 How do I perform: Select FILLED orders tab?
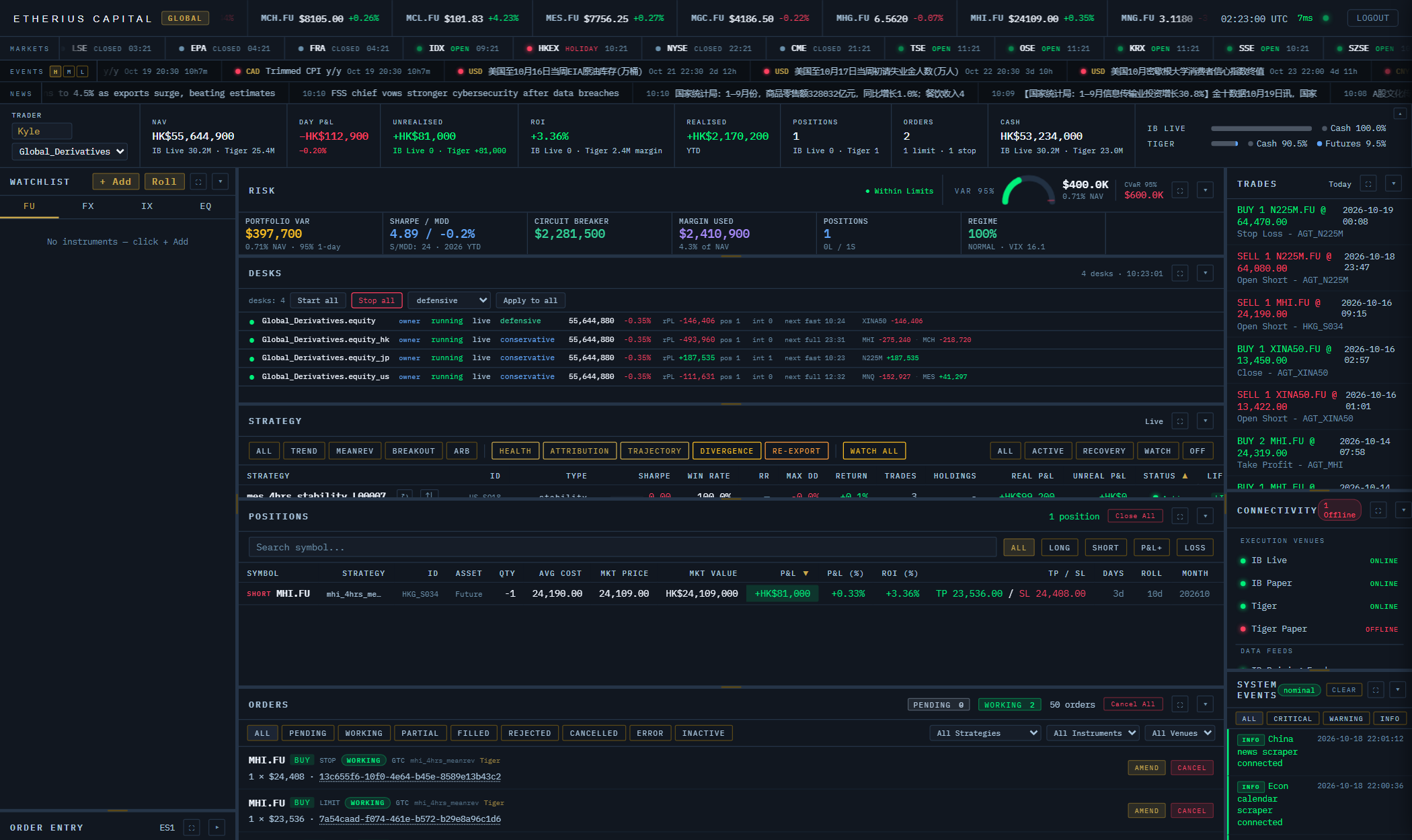click(x=474, y=733)
